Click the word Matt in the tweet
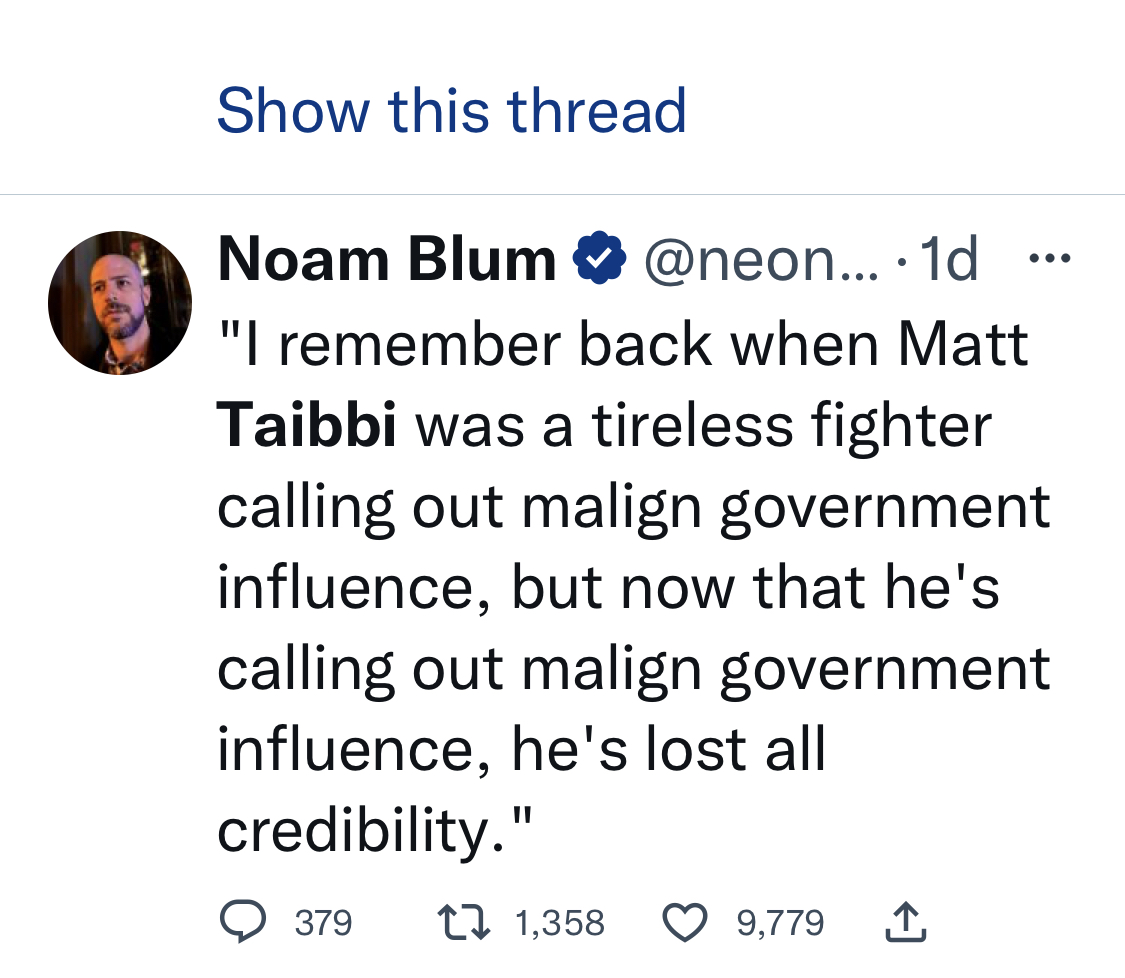This screenshot has width=1125, height=978. pos(962,344)
